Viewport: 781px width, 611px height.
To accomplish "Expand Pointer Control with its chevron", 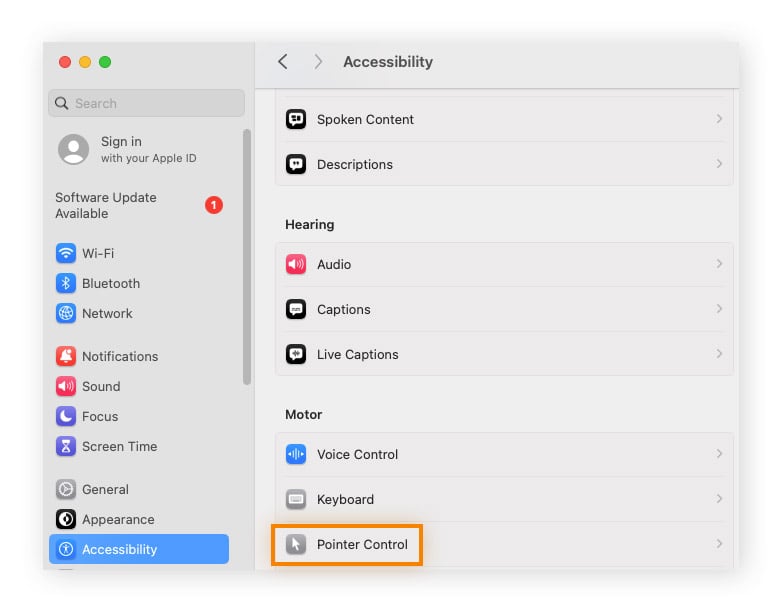I will click(719, 543).
